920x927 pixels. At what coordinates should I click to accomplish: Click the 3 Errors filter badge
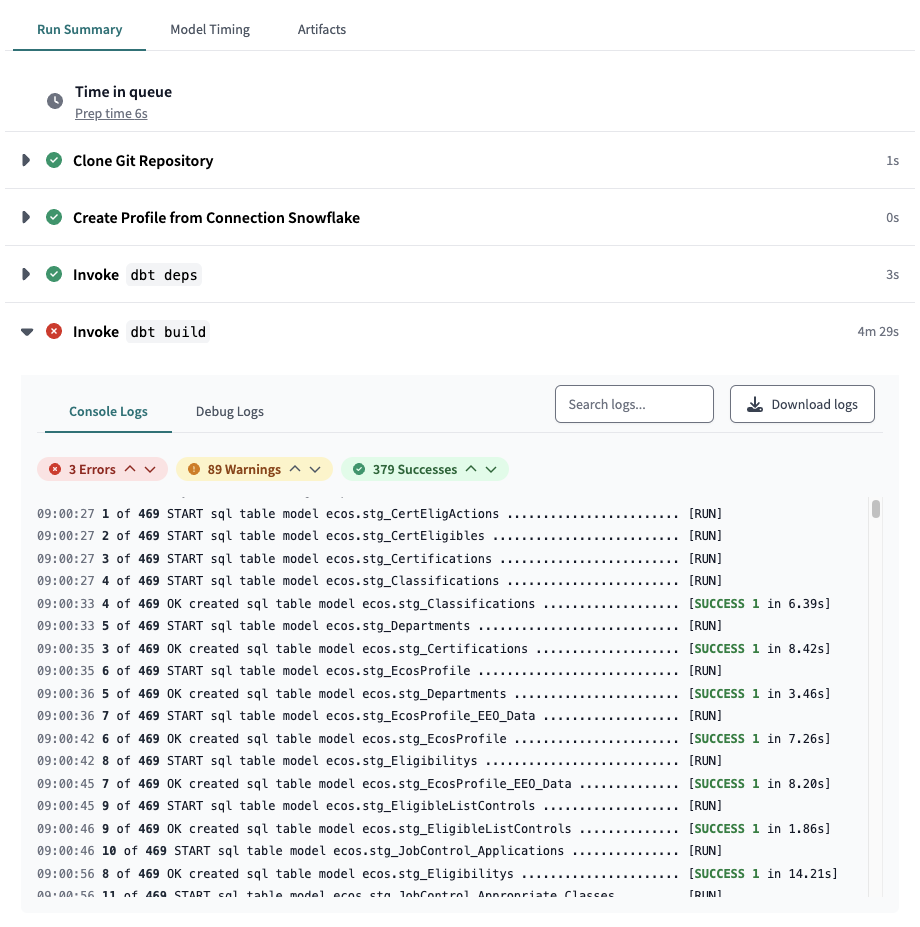[x=102, y=469]
